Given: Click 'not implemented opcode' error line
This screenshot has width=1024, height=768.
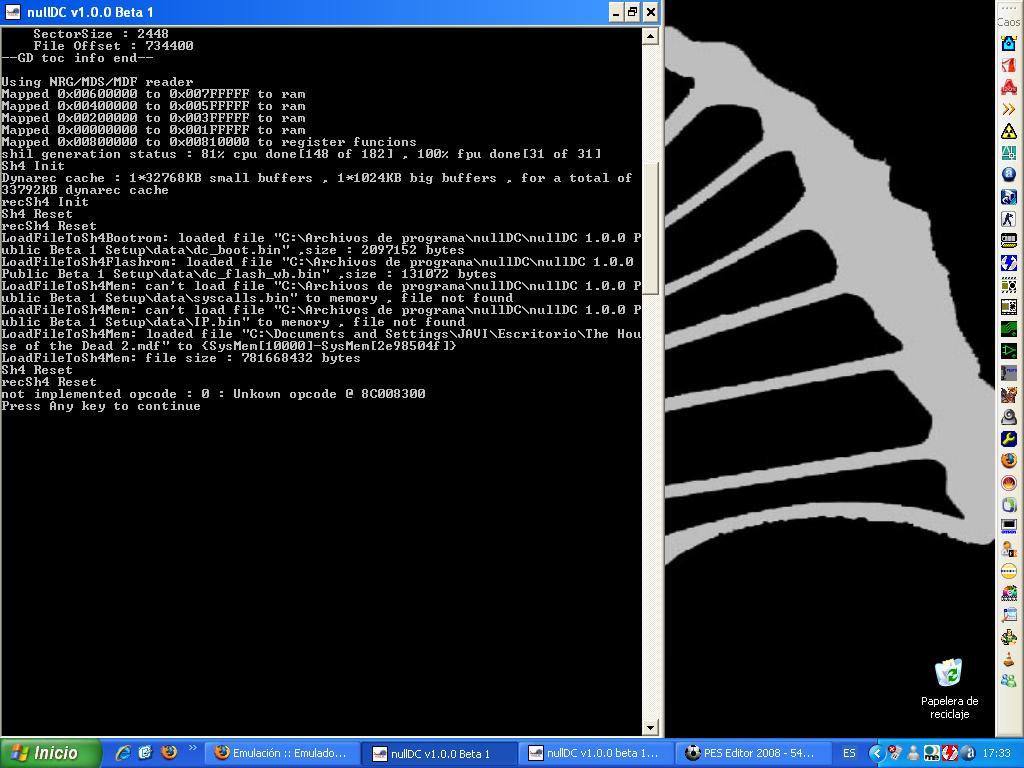Looking at the screenshot, I should 213,394.
